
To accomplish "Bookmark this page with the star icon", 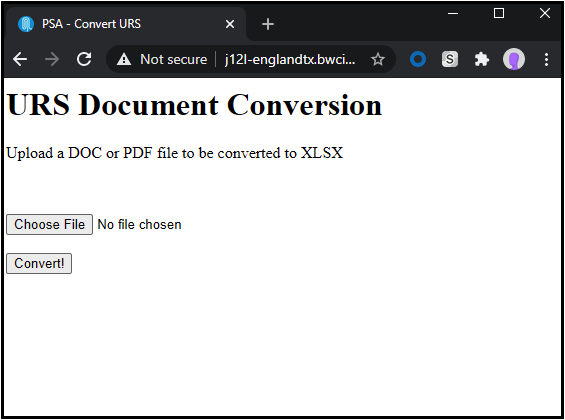I will pos(378,59).
